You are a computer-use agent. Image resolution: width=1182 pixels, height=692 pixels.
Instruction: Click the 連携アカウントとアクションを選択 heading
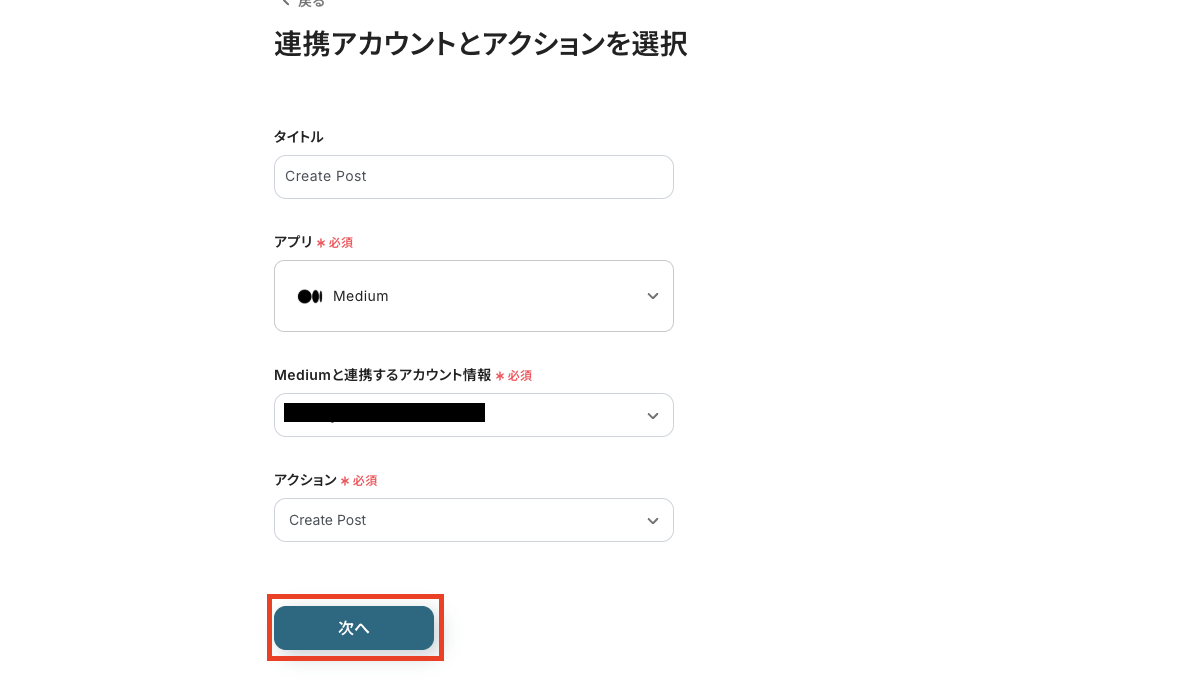click(480, 45)
